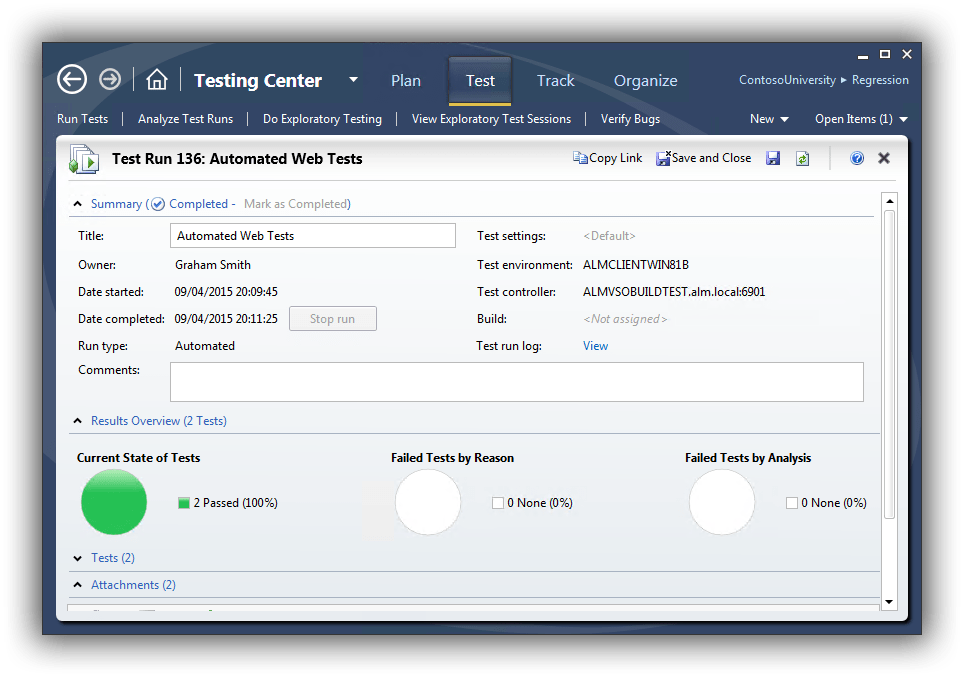Image resolution: width=964 pixels, height=677 pixels.
Task: Click the vertical scrollbar thumb
Action: 889,365
